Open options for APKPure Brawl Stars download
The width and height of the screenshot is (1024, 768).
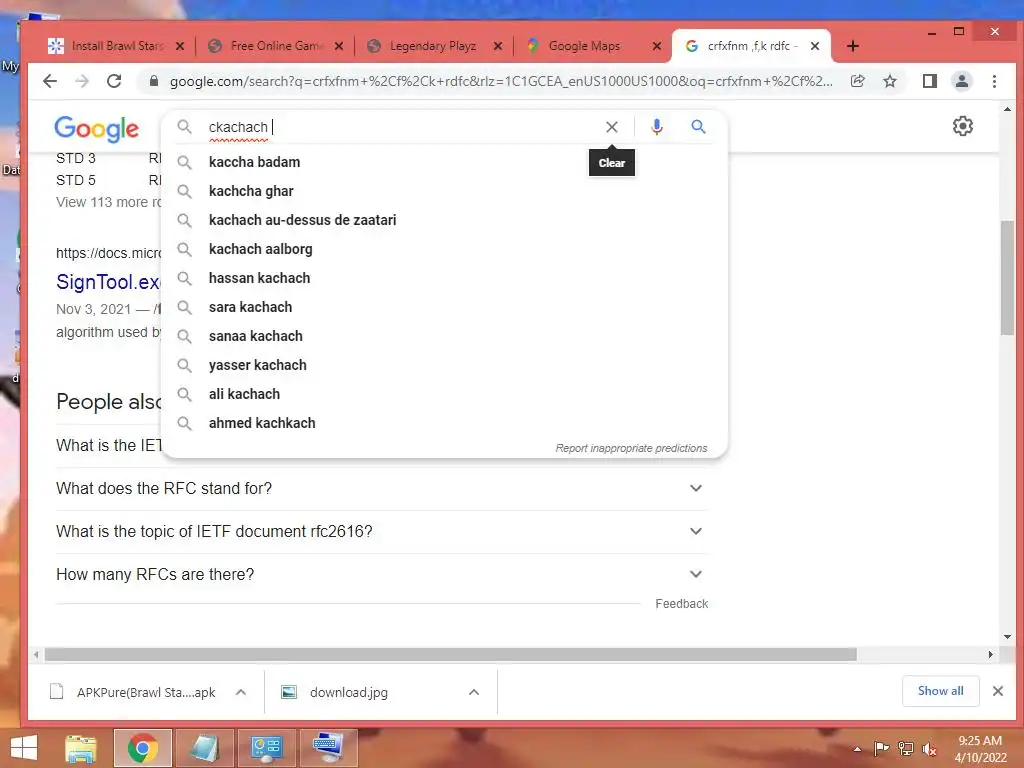click(241, 692)
